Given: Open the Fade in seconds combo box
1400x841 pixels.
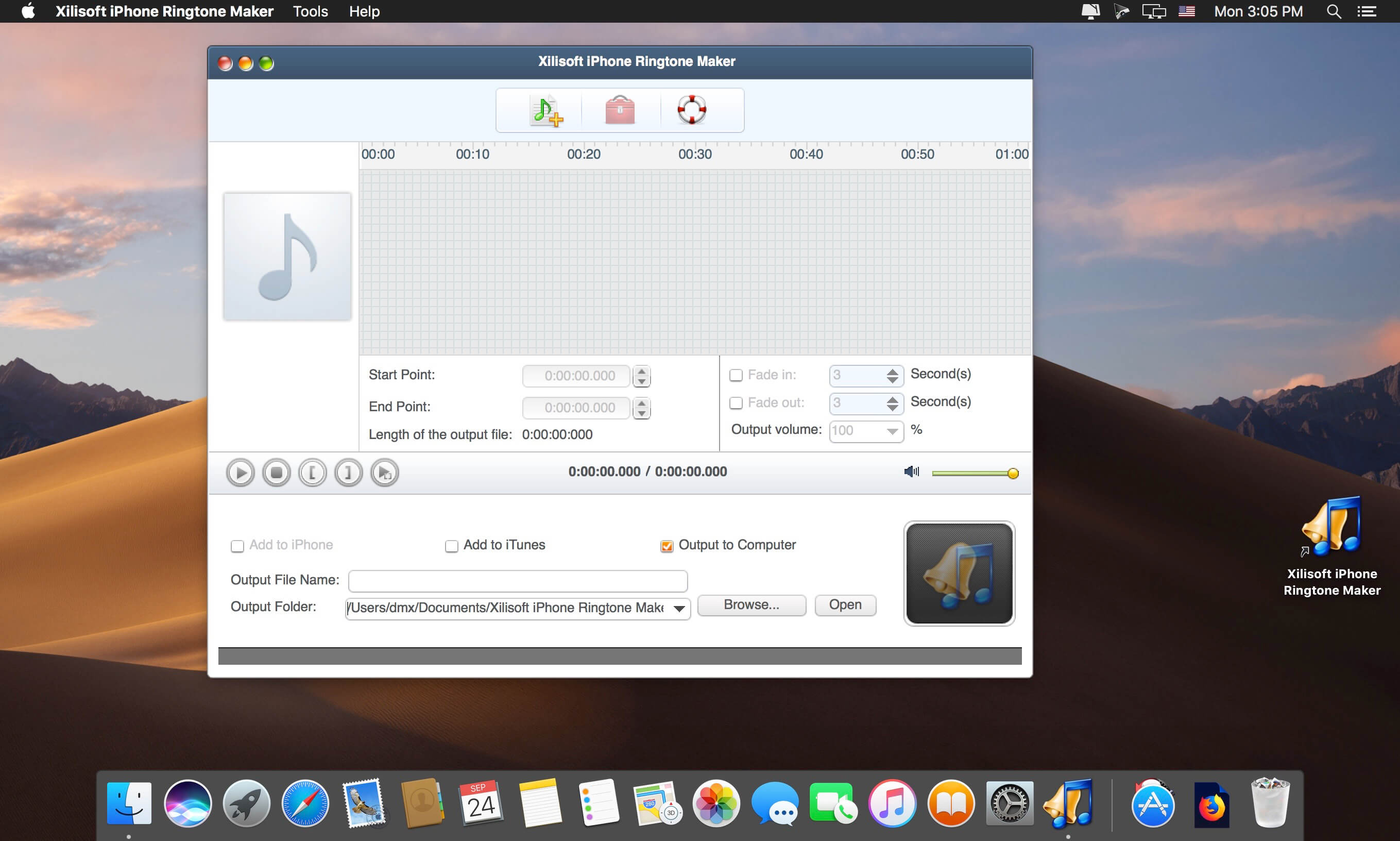Looking at the screenshot, I should pos(866,375).
